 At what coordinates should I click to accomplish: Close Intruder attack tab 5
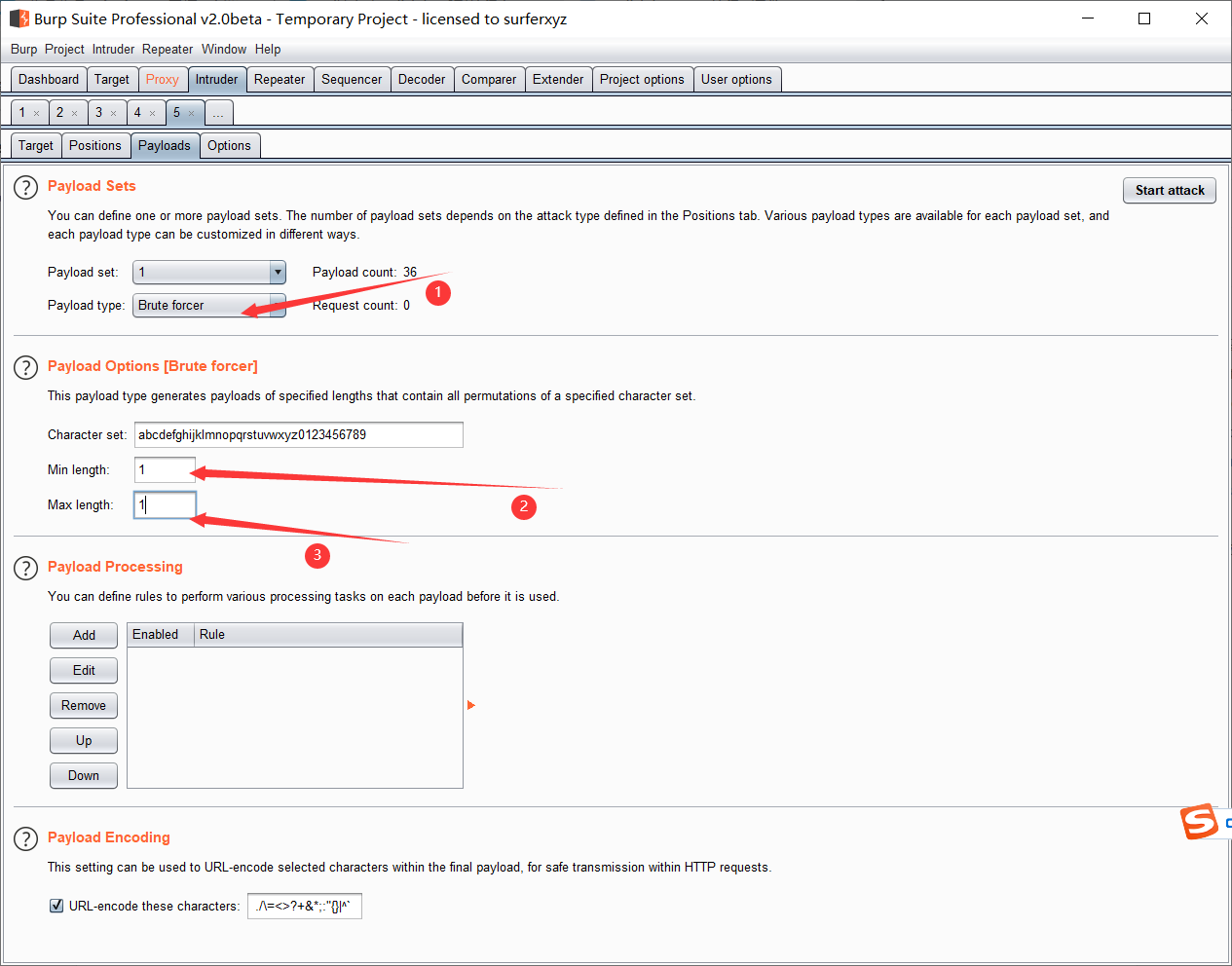(191, 114)
